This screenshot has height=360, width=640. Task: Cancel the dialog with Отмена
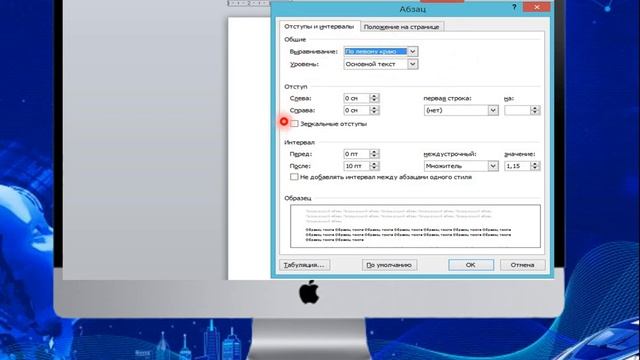tap(522, 265)
